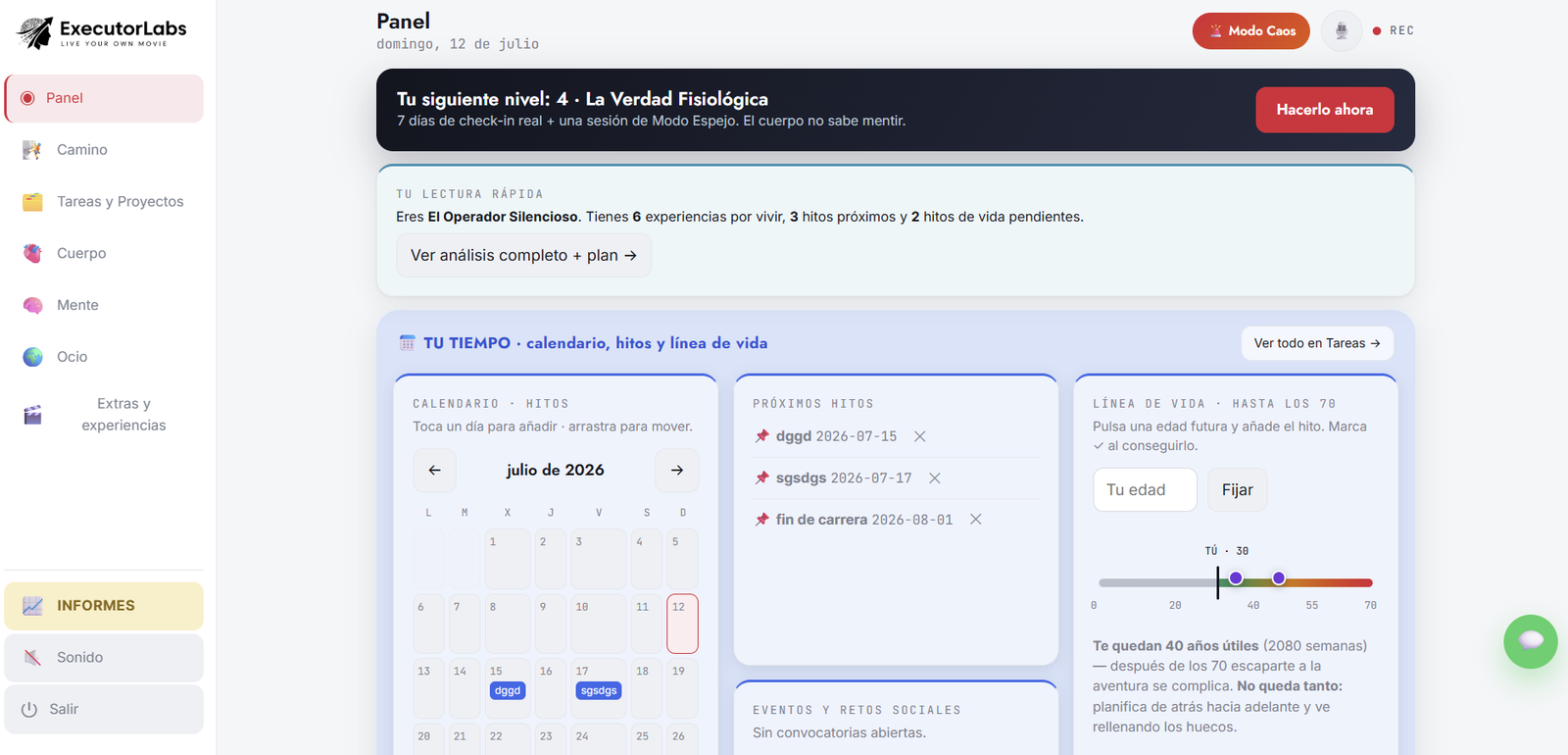Click the clapperboard icon for Extras
This screenshot has height=755, width=1568.
tap(32, 415)
